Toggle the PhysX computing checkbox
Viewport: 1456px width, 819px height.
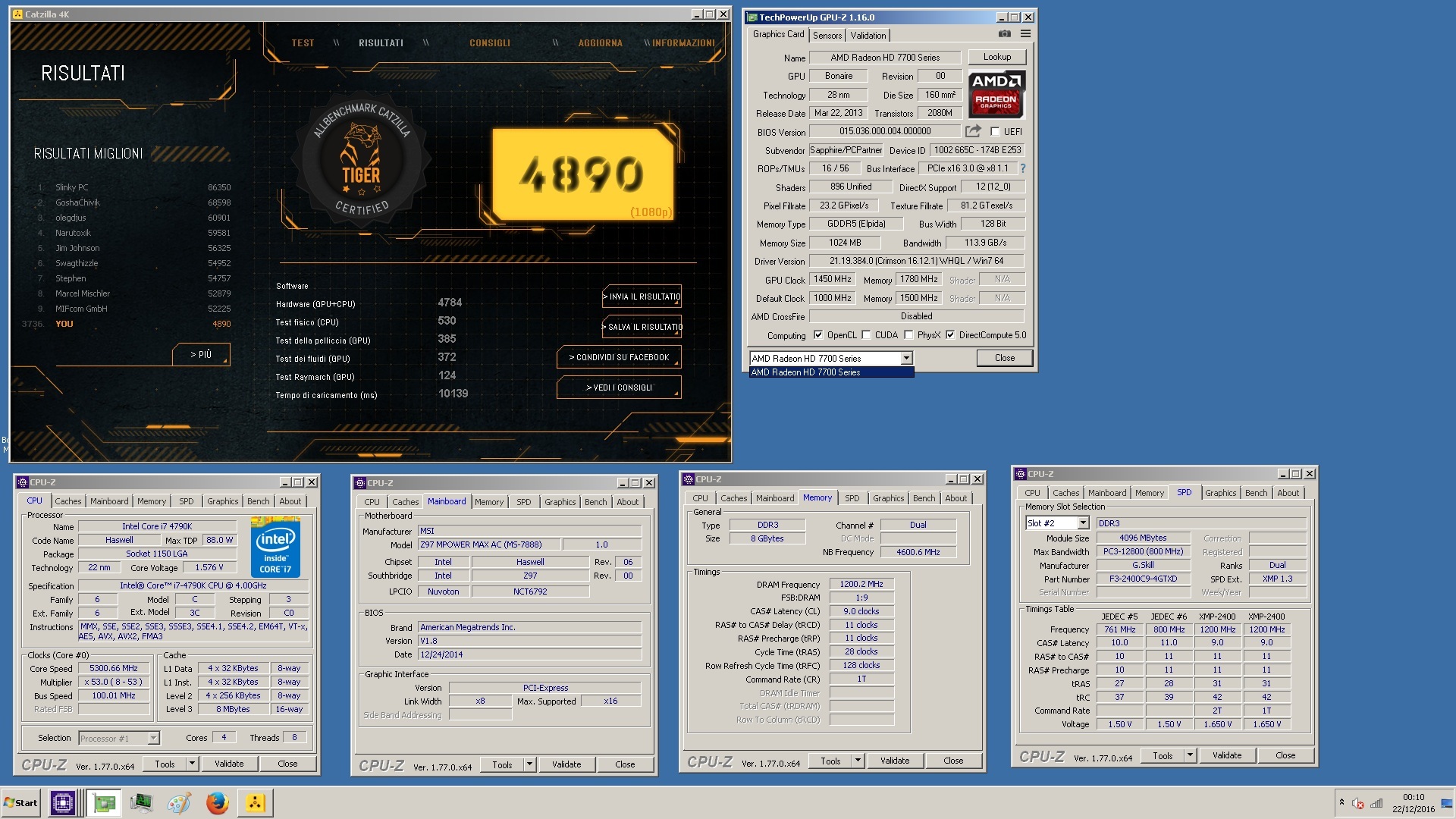908,335
